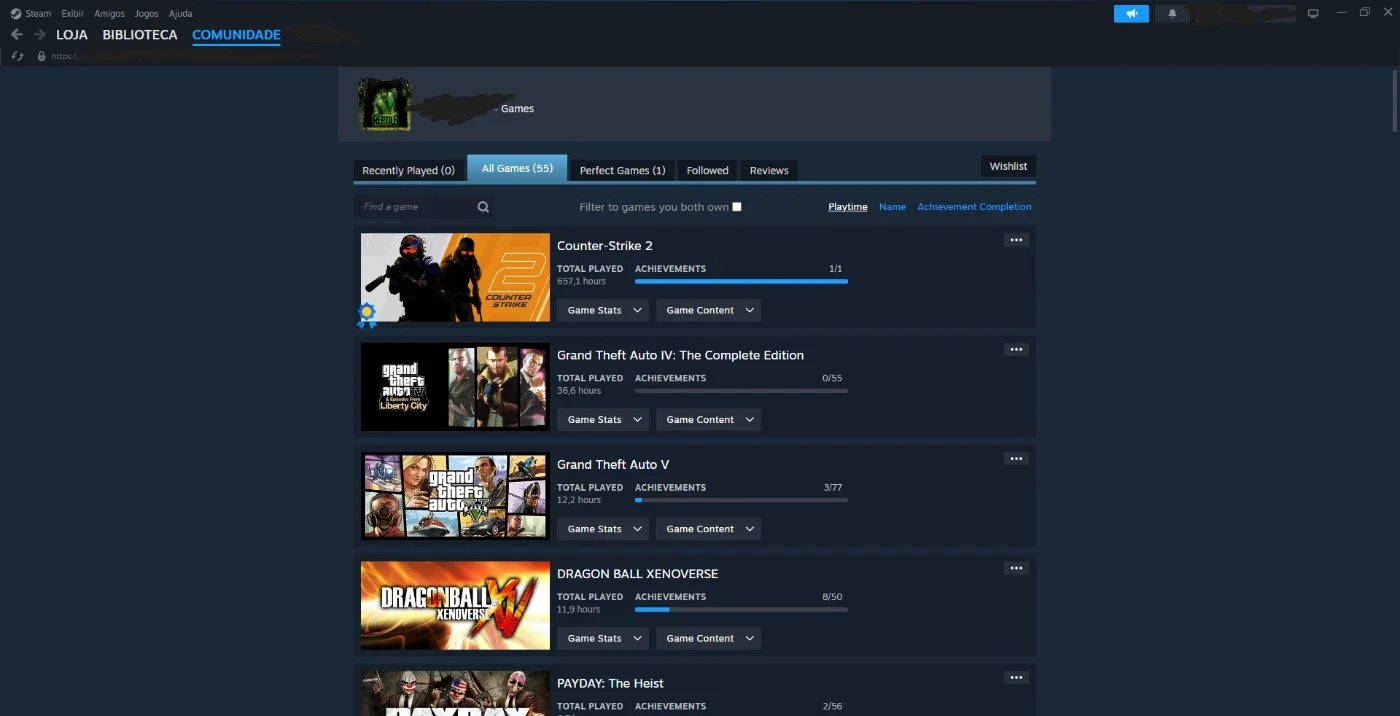Open three-dots menu for DRAGON BALL XENOVERSE
The height and width of the screenshot is (716, 1400).
point(1016,568)
